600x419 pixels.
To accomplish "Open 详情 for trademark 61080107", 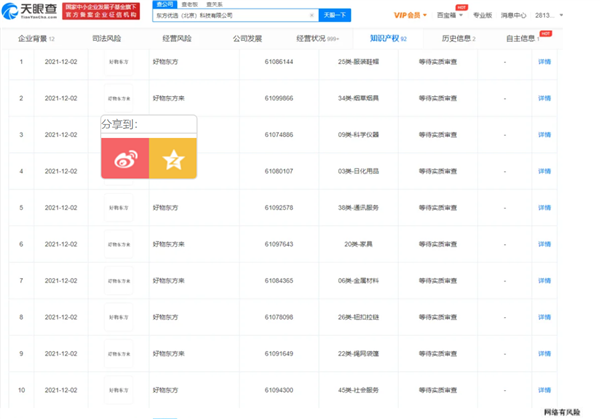I will point(544,171).
